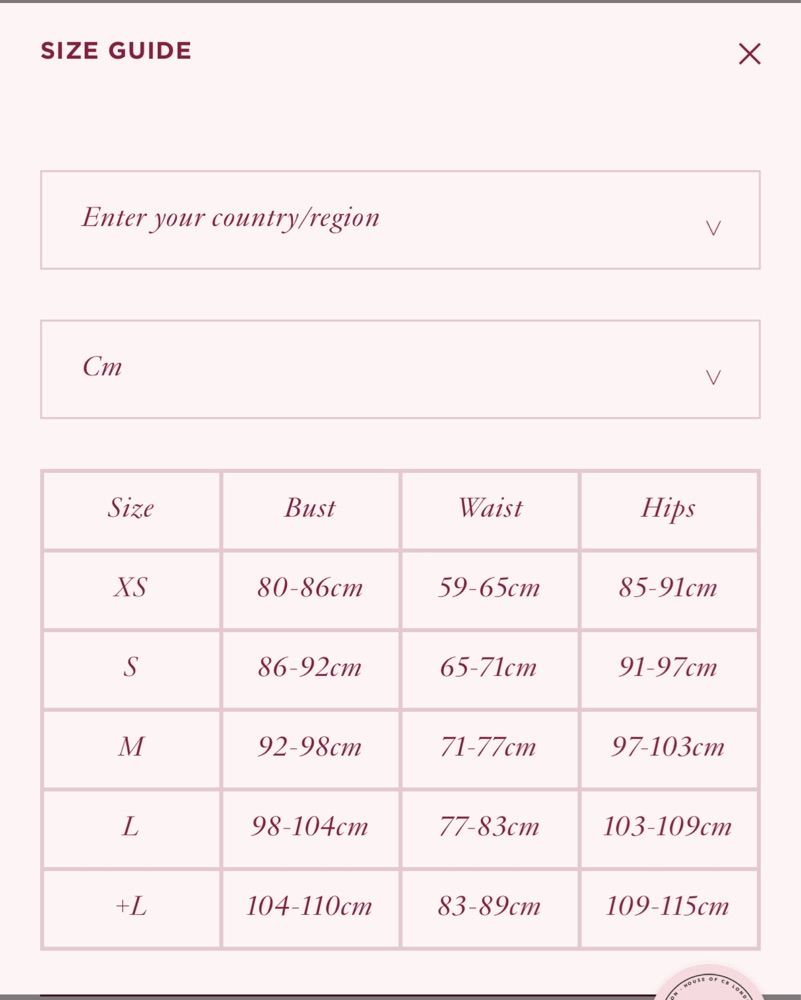The height and width of the screenshot is (1000, 801).
Task: Select the 71-77cm waist cell
Action: tap(489, 748)
